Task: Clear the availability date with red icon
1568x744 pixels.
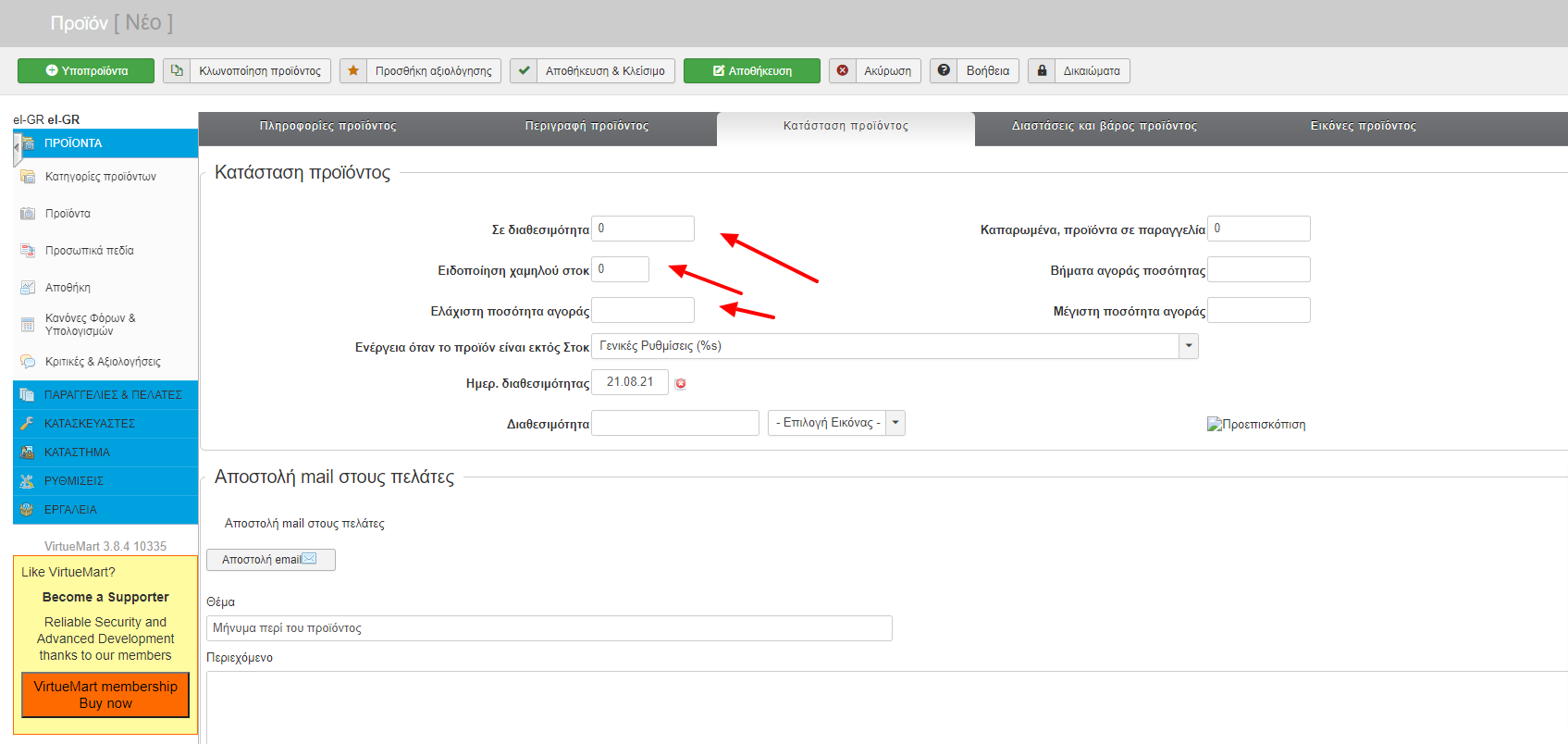Action: point(681,384)
